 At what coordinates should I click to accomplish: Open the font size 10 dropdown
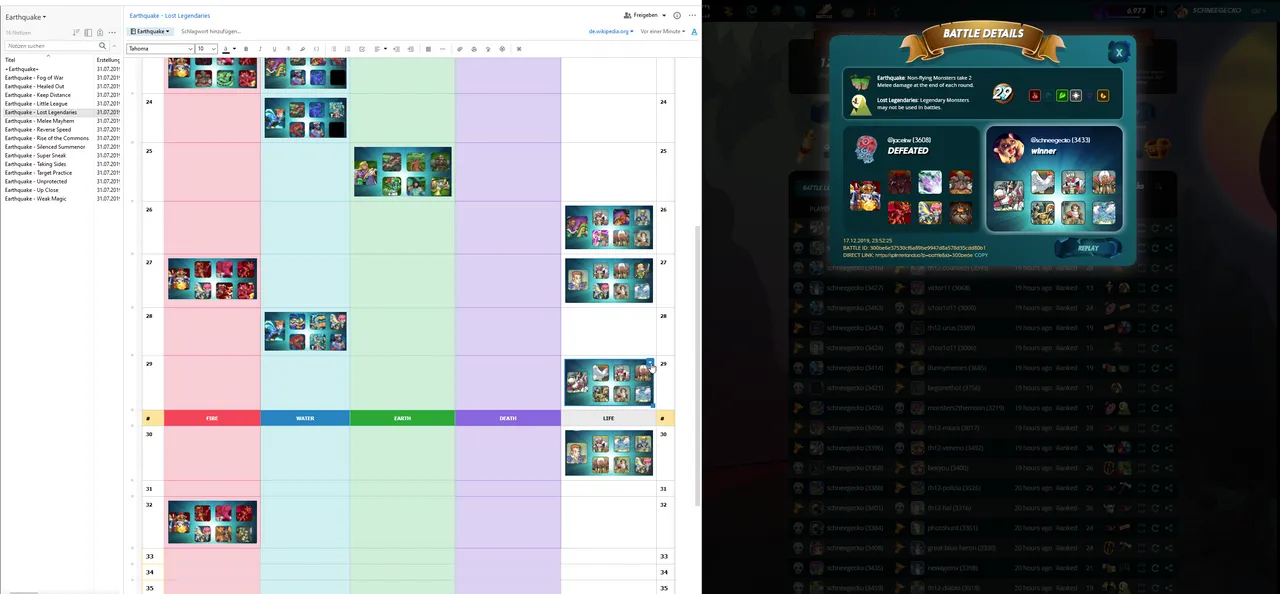207,49
